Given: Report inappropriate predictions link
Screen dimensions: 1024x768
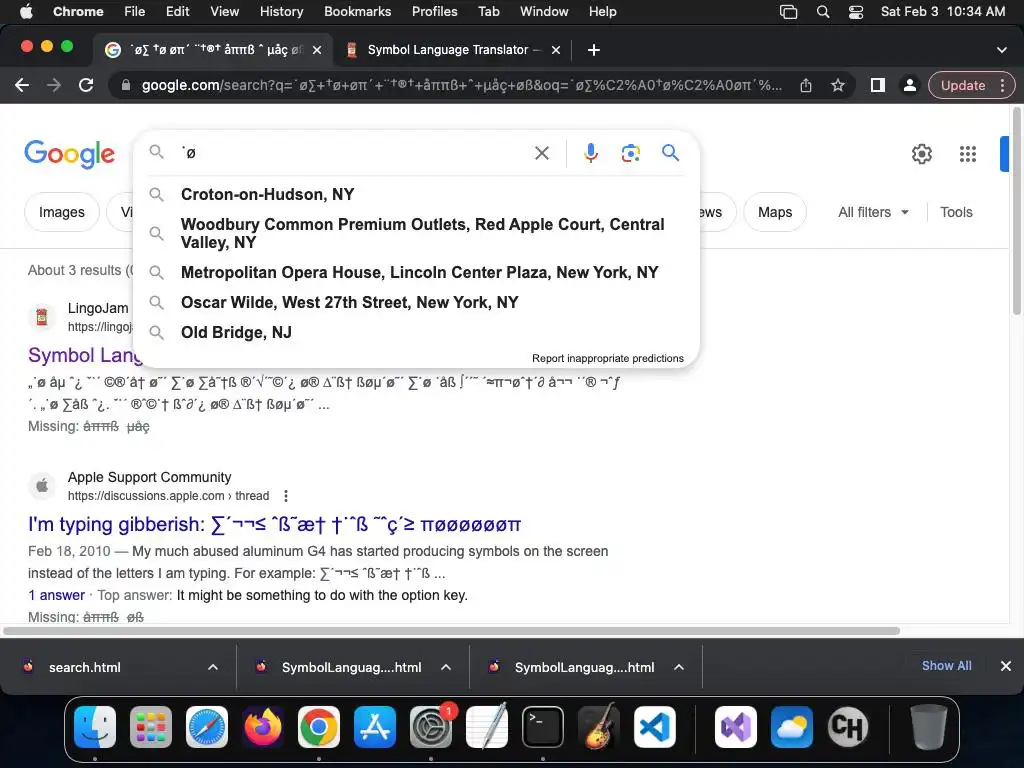Looking at the screenshot, I should (x=607, y=358).
